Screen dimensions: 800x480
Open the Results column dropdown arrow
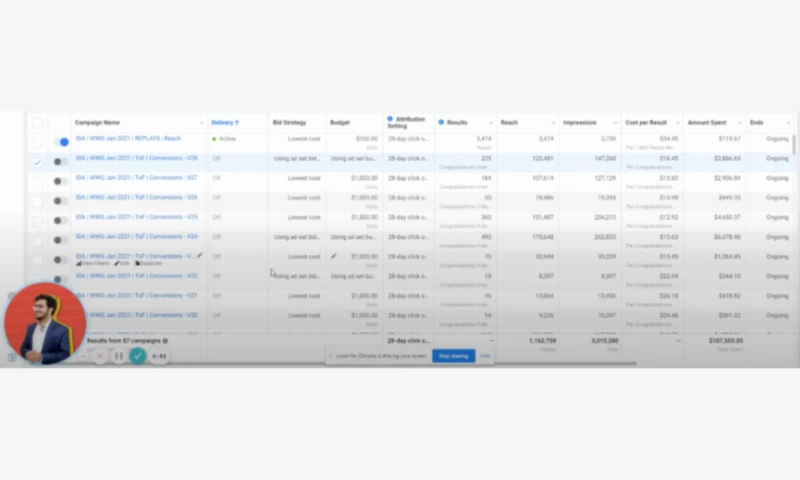click(491, 123)
